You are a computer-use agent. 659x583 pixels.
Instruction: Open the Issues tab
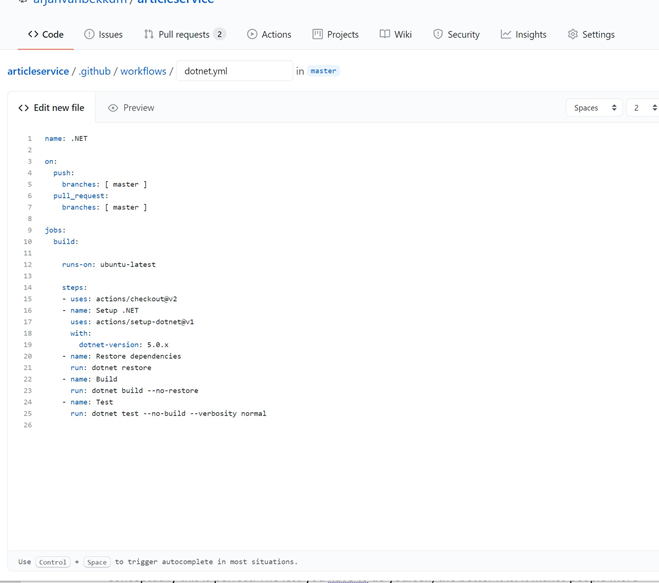(x=103, y=34)
